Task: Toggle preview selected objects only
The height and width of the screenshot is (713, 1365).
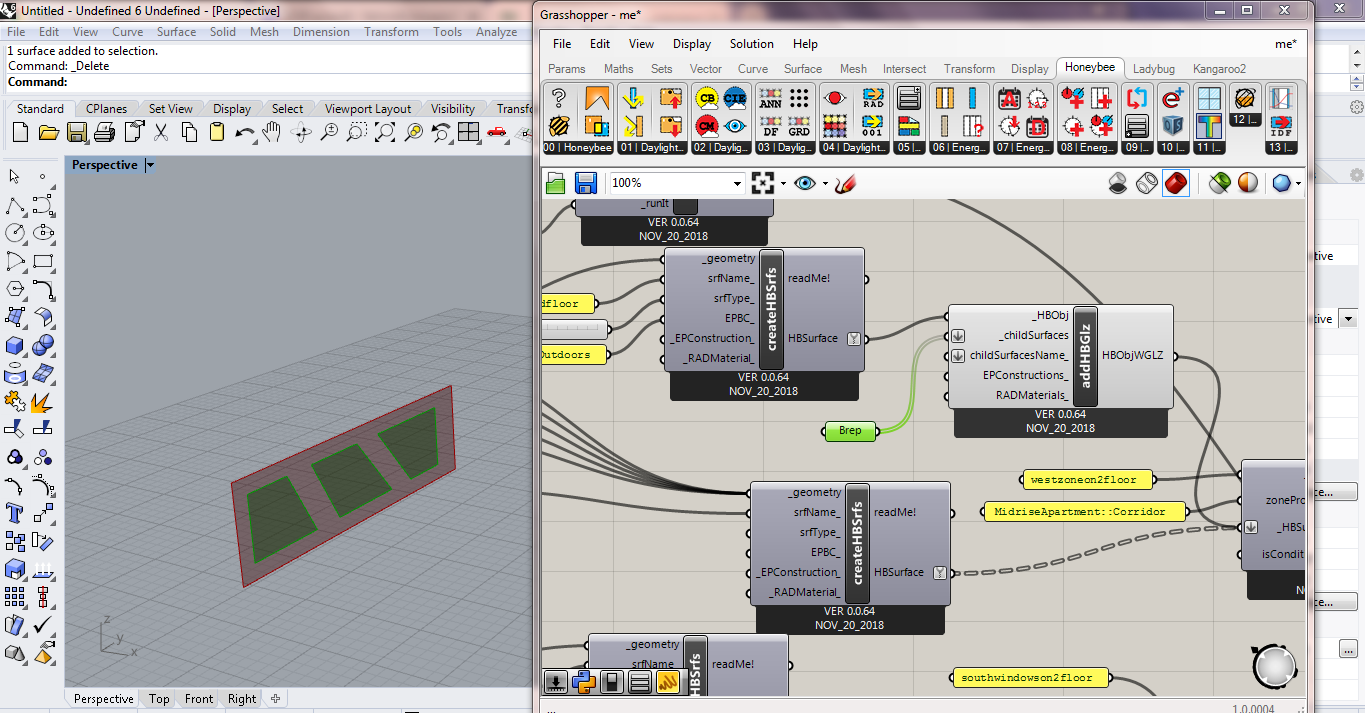Action: (x=1219, y=183)
